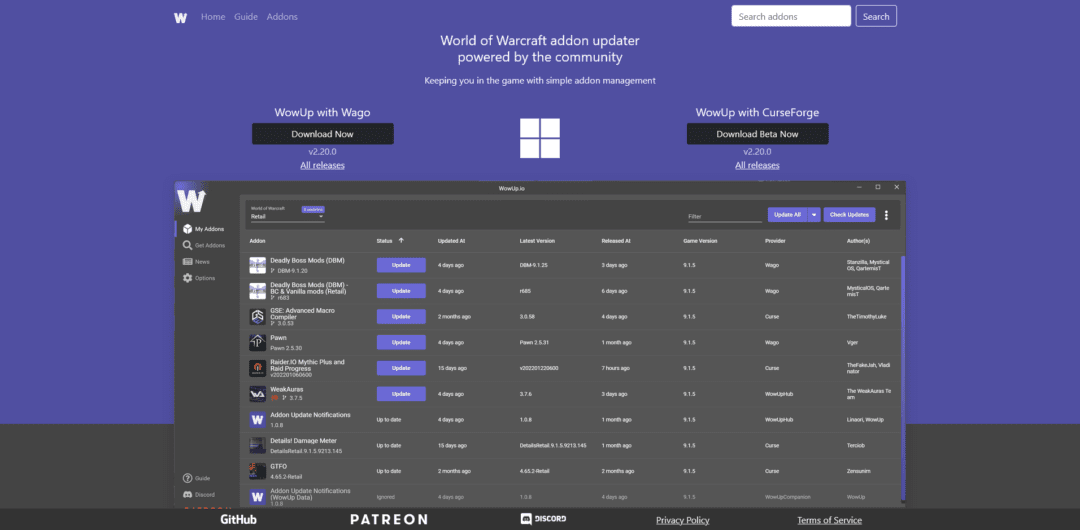The image size is (1080, 530).
Task: Click Download Beta Now for CurseForge
Action: coord(757,134)
